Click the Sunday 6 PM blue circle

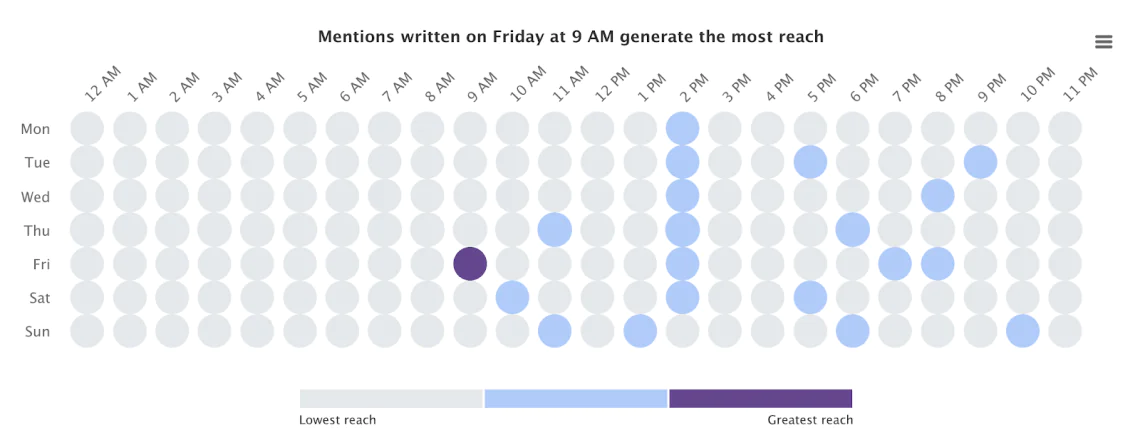pyautogui.click(x=852, y=331)
